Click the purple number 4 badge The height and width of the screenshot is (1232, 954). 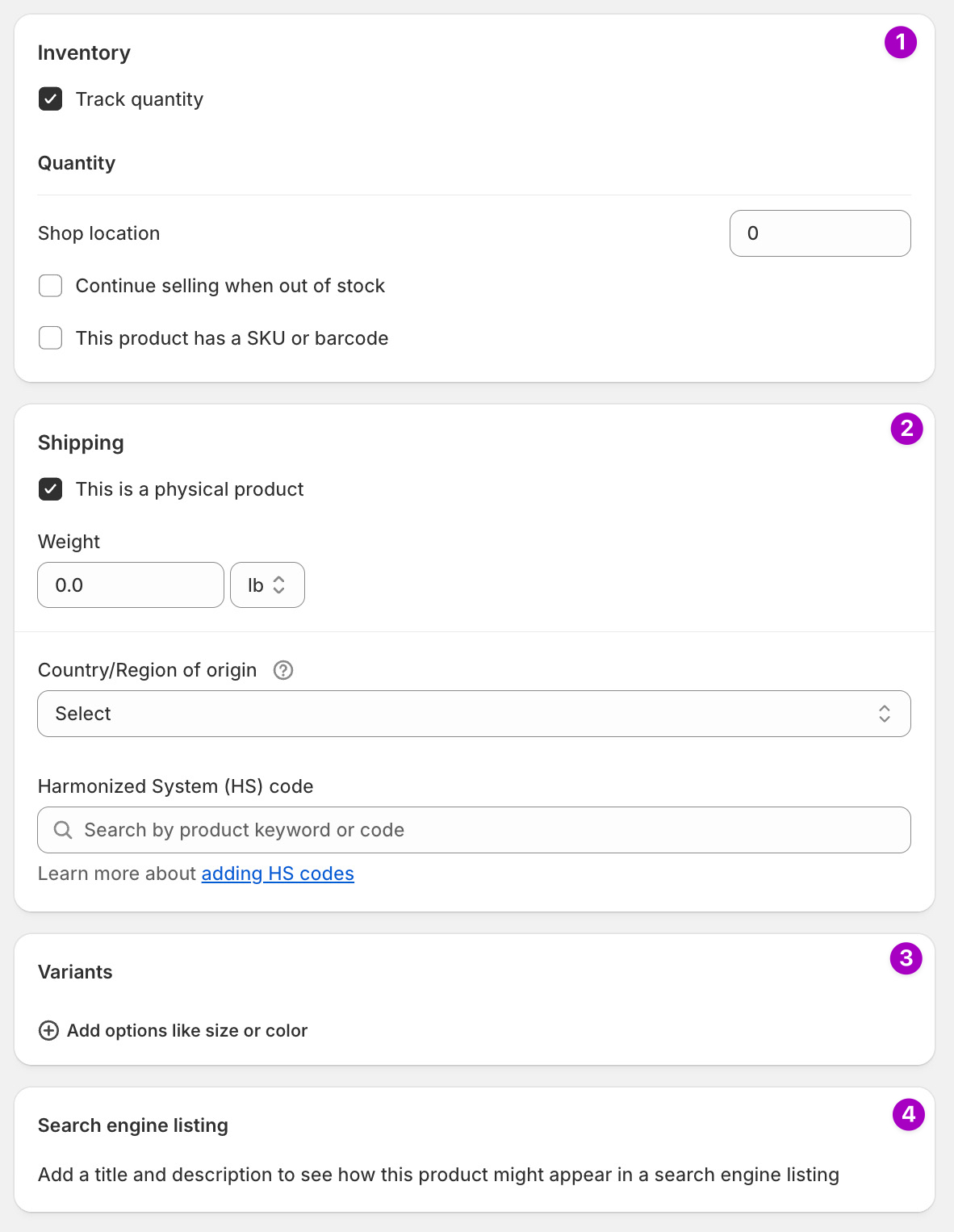[908, 1115]
